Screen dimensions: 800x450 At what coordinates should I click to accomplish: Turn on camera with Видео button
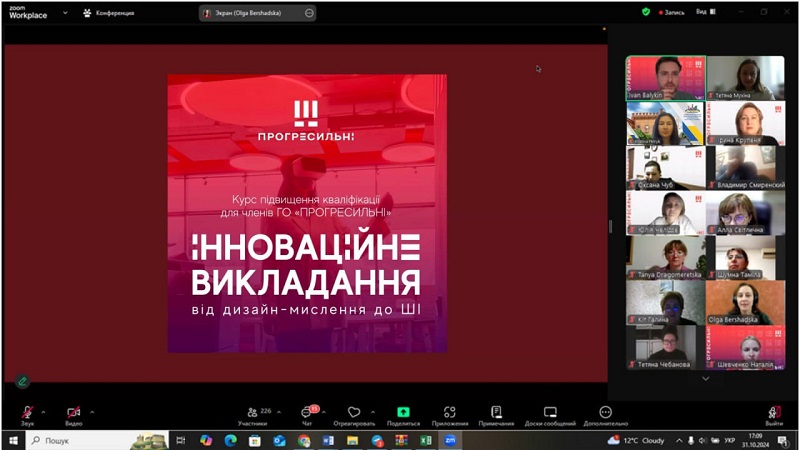[73, 415]
